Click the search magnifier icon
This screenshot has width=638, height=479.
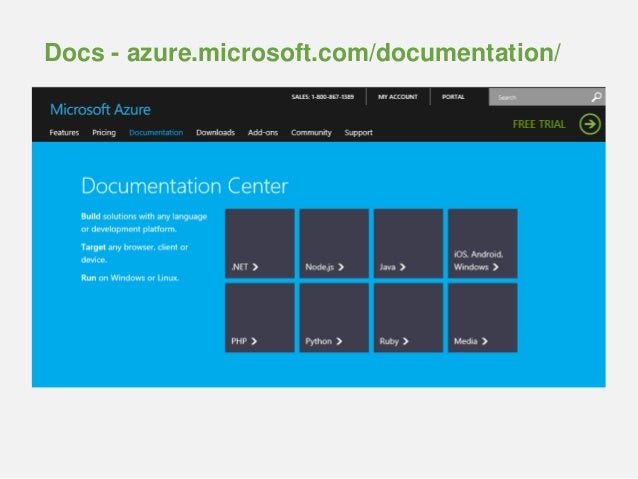pos(596,97)
